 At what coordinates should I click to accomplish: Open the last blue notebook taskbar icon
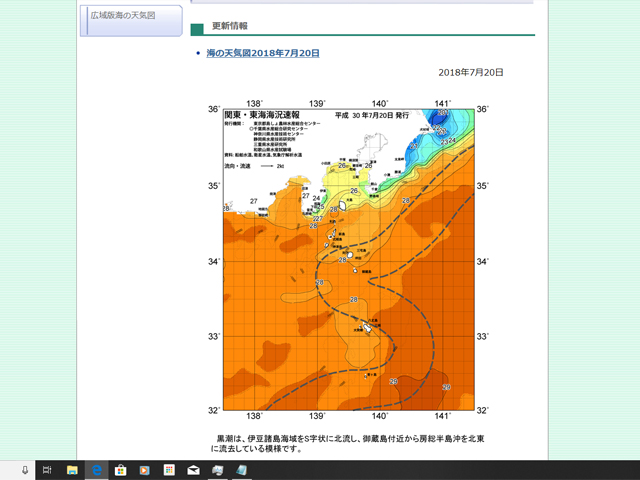tap(242, 469)
